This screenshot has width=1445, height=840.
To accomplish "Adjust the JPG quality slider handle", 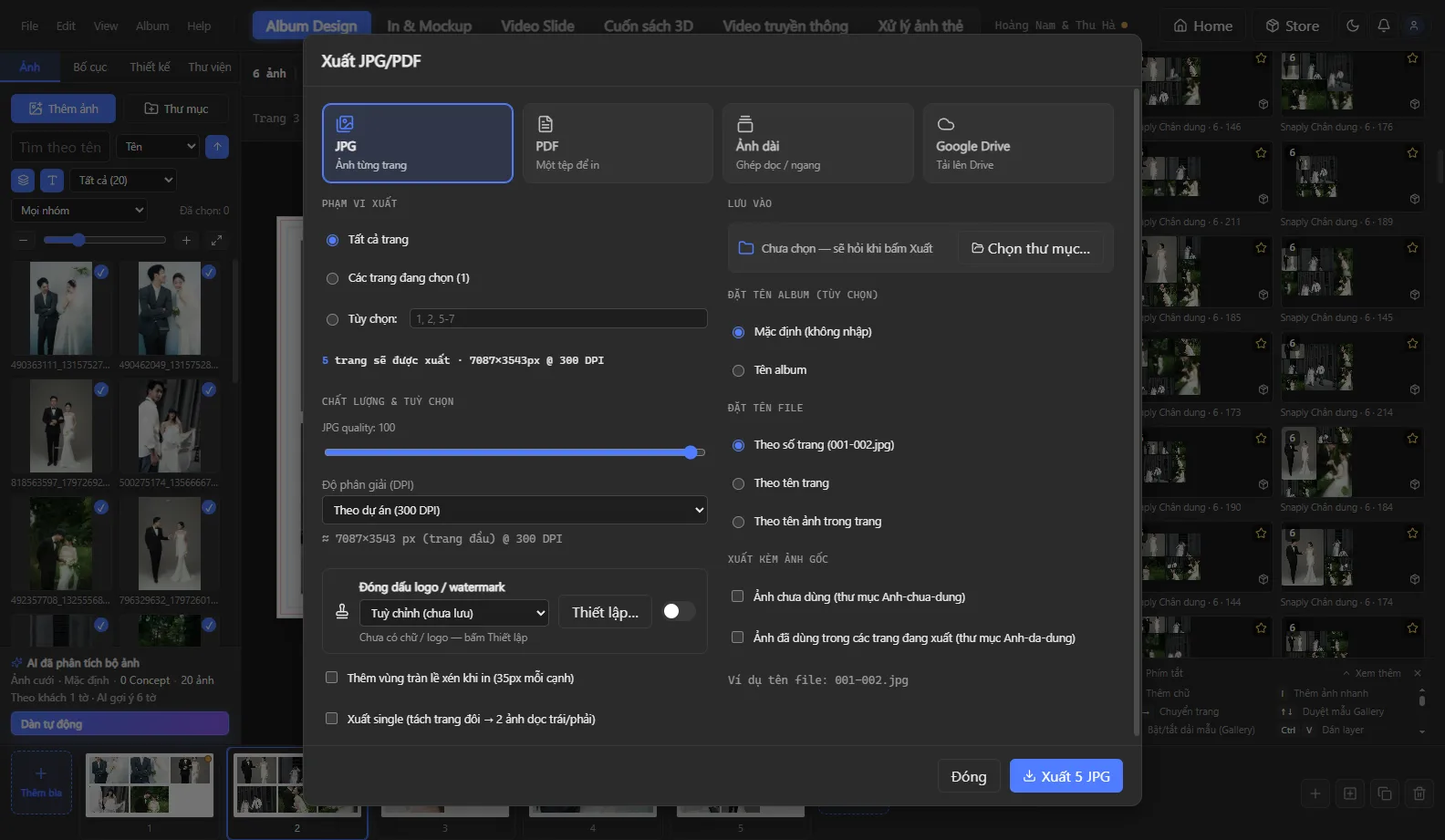I will [691, 452].
